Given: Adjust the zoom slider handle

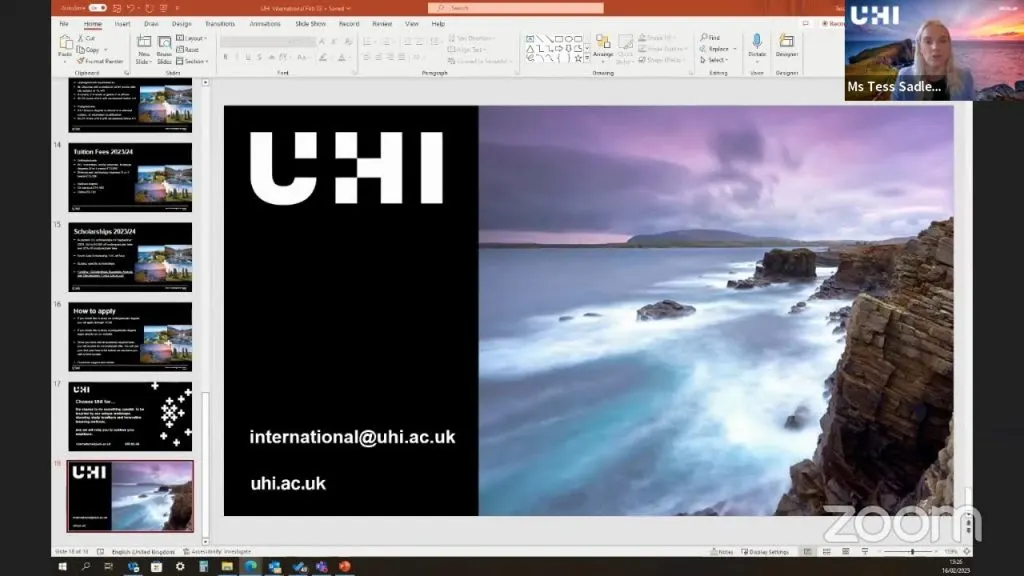Looking at the screenshot, I should click(912, 552).
